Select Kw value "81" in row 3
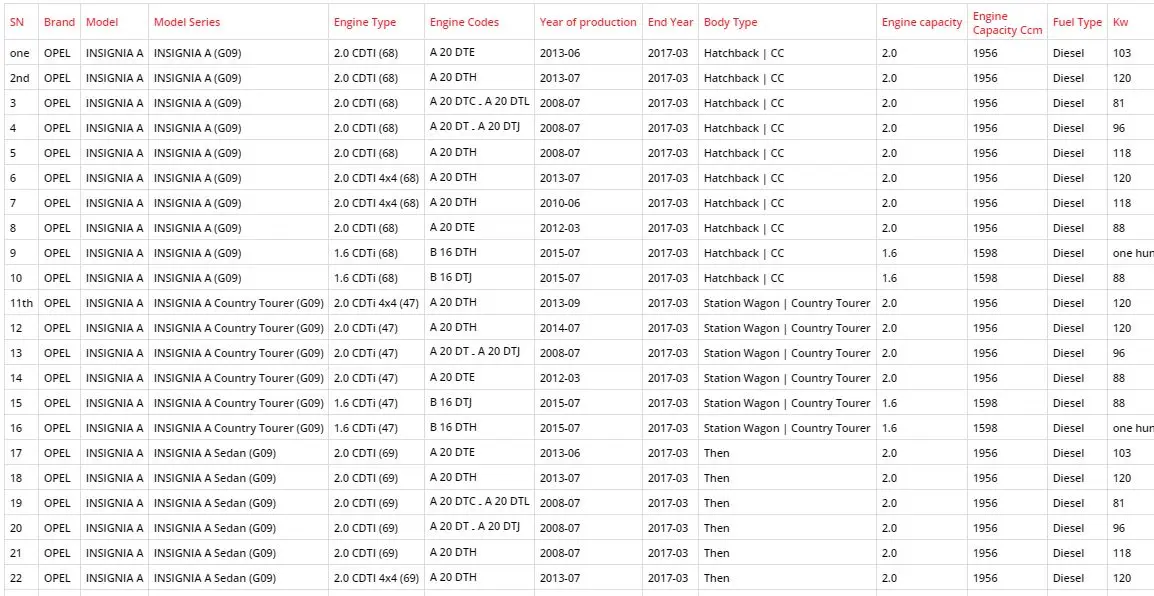 (1119, 103)
